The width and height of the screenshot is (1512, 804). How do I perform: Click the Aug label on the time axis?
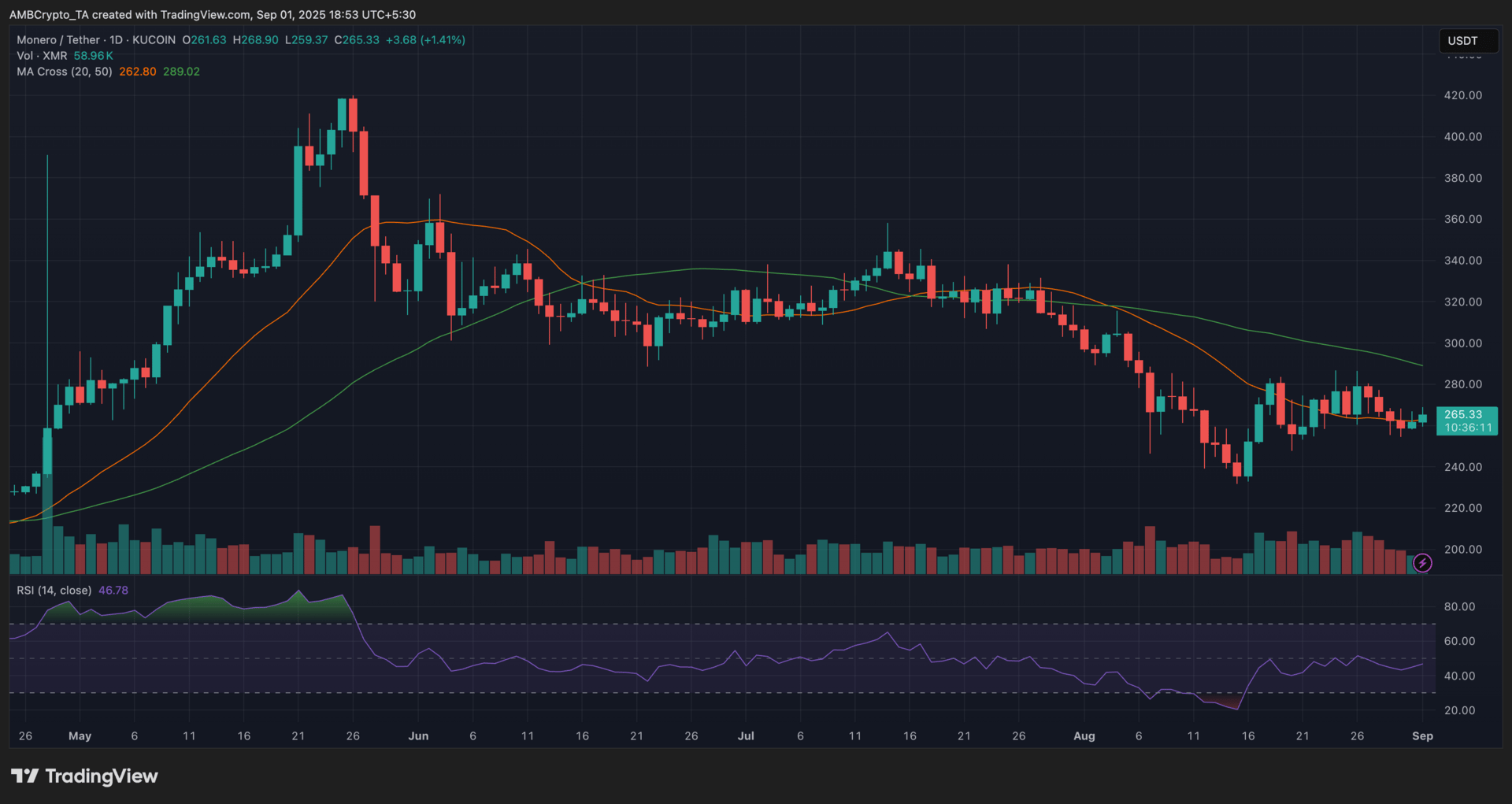click(x=1084, y=736)
